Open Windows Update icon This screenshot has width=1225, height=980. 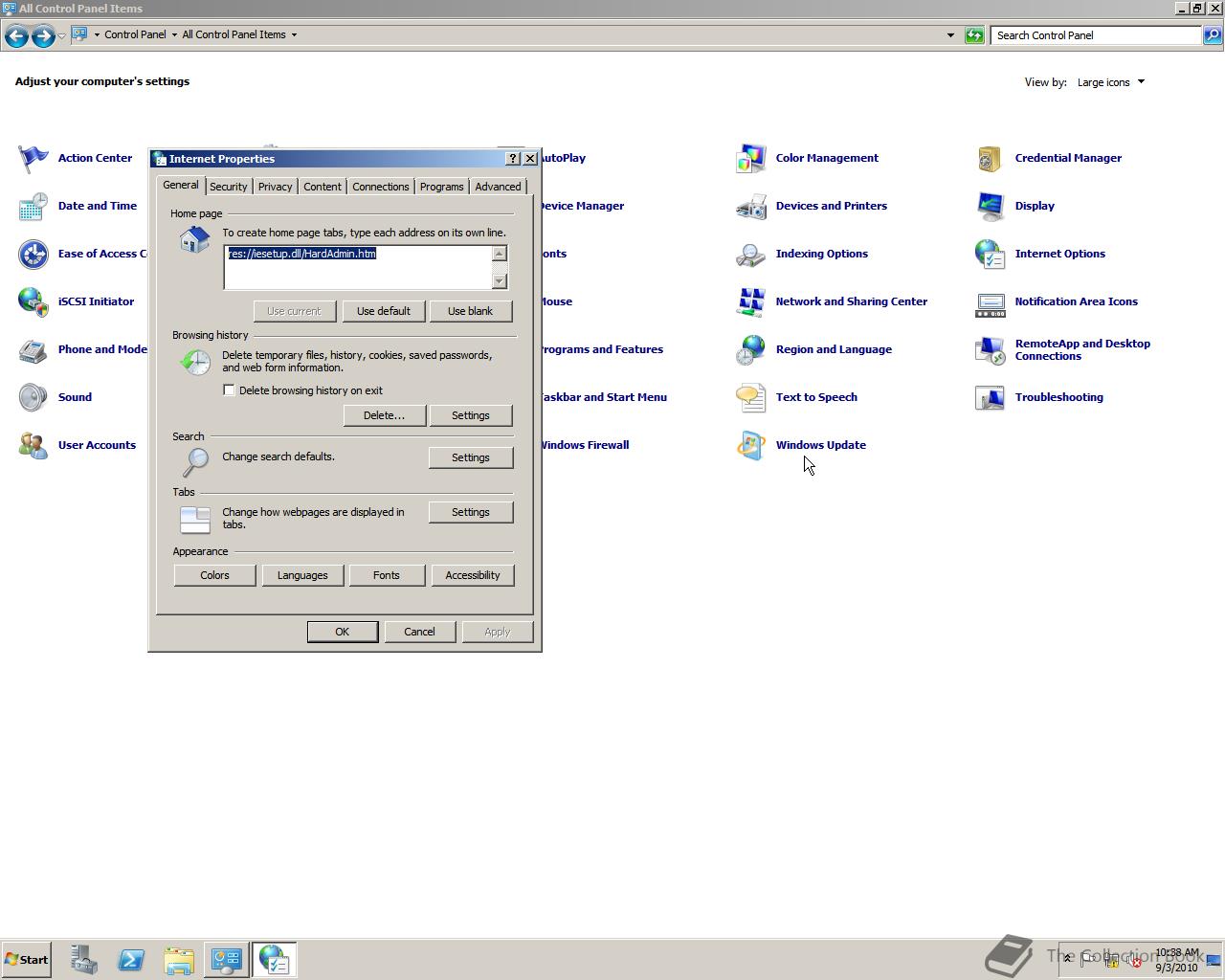coord(751,445)
